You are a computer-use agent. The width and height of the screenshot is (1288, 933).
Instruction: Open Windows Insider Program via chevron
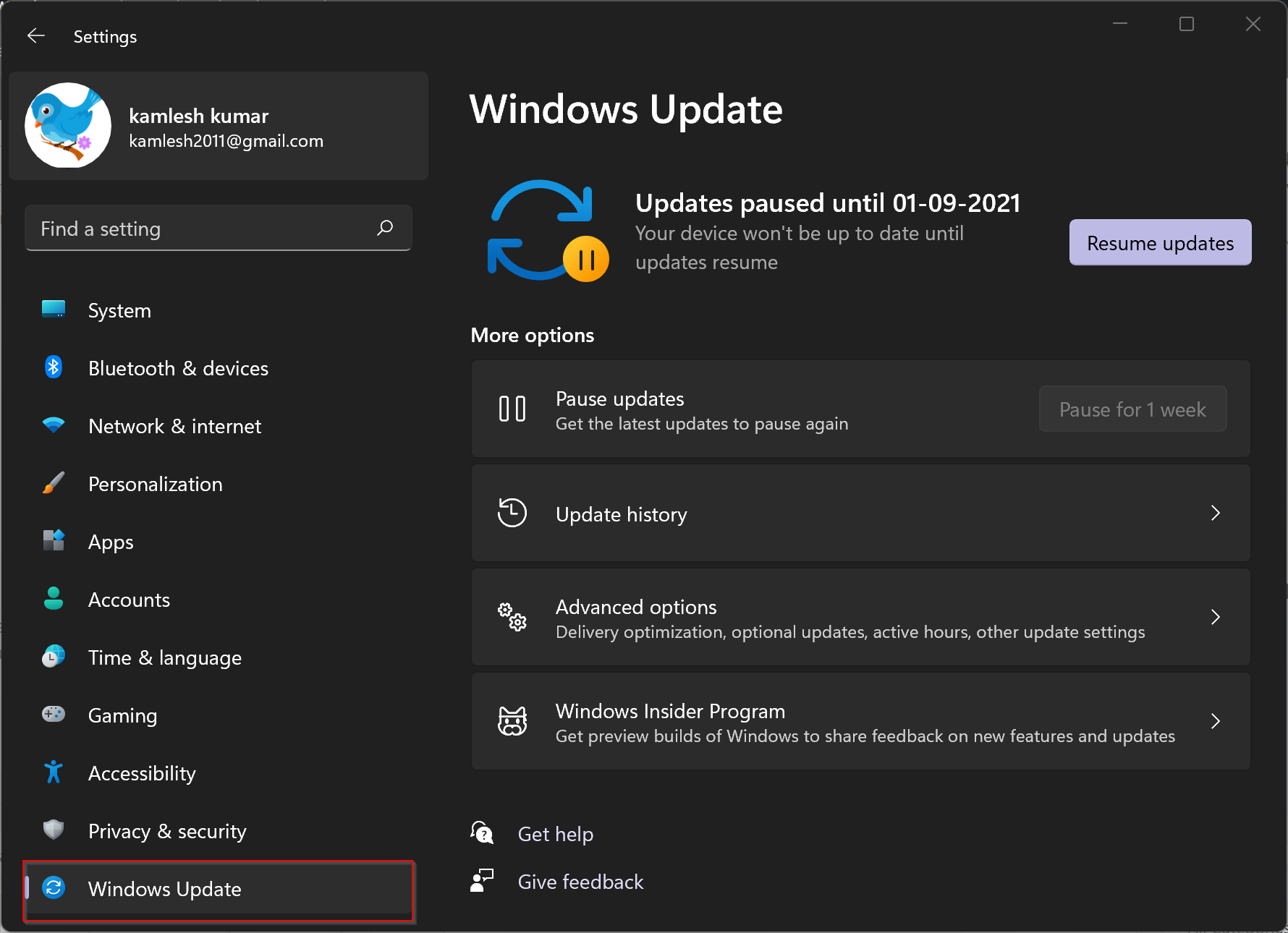pyautogui.click(x=1216, y=721)
